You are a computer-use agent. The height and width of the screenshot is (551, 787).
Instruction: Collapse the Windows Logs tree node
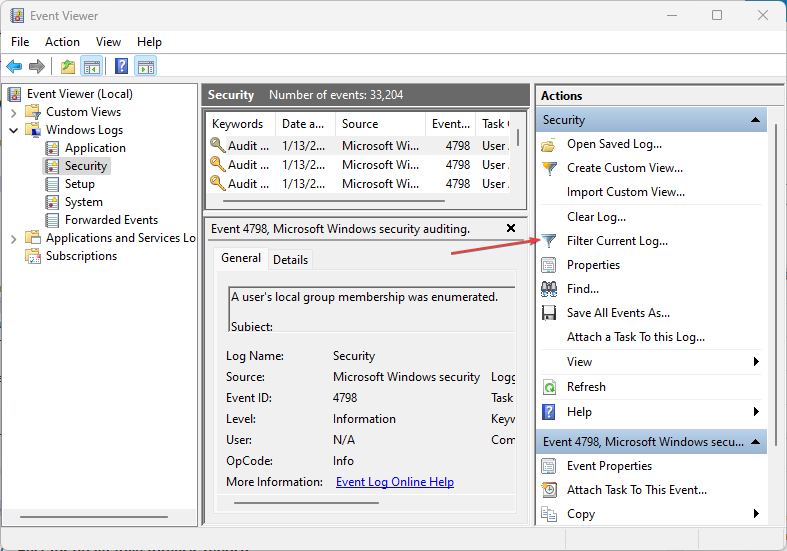click(x=14, y=130)
